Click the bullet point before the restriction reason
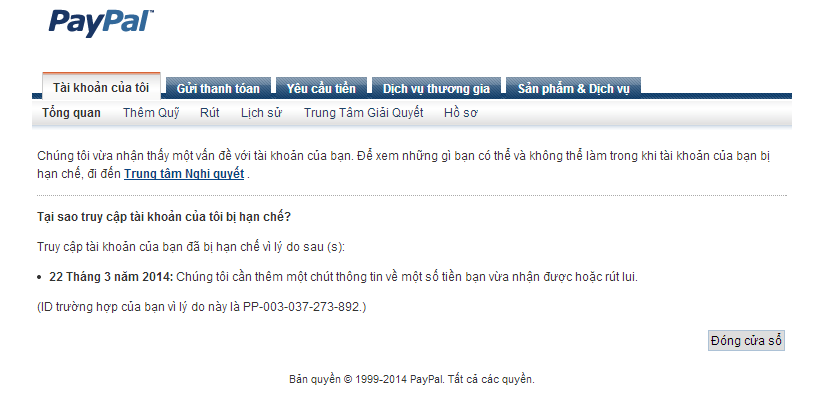 click(x=40, y=277)
